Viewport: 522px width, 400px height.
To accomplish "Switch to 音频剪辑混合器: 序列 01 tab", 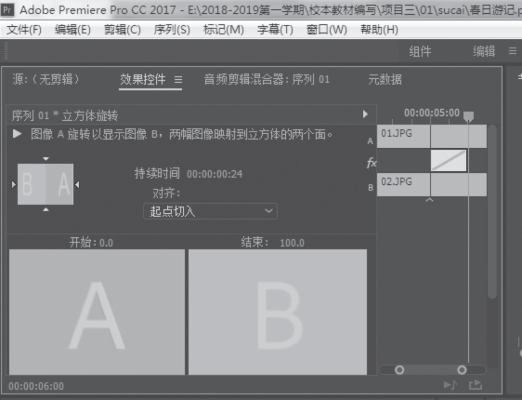I will 267,79.
